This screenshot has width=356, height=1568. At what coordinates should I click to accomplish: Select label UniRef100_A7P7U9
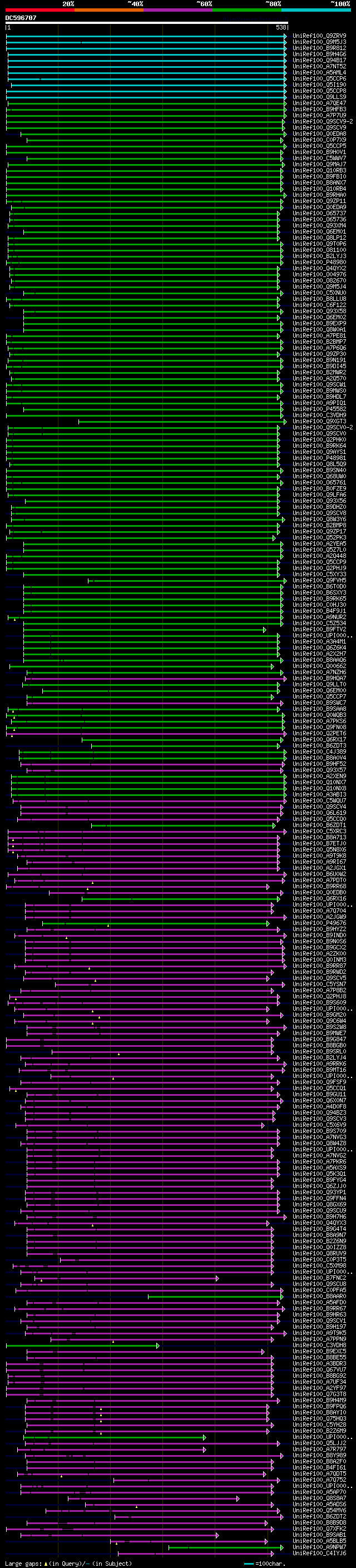[319, 116]
